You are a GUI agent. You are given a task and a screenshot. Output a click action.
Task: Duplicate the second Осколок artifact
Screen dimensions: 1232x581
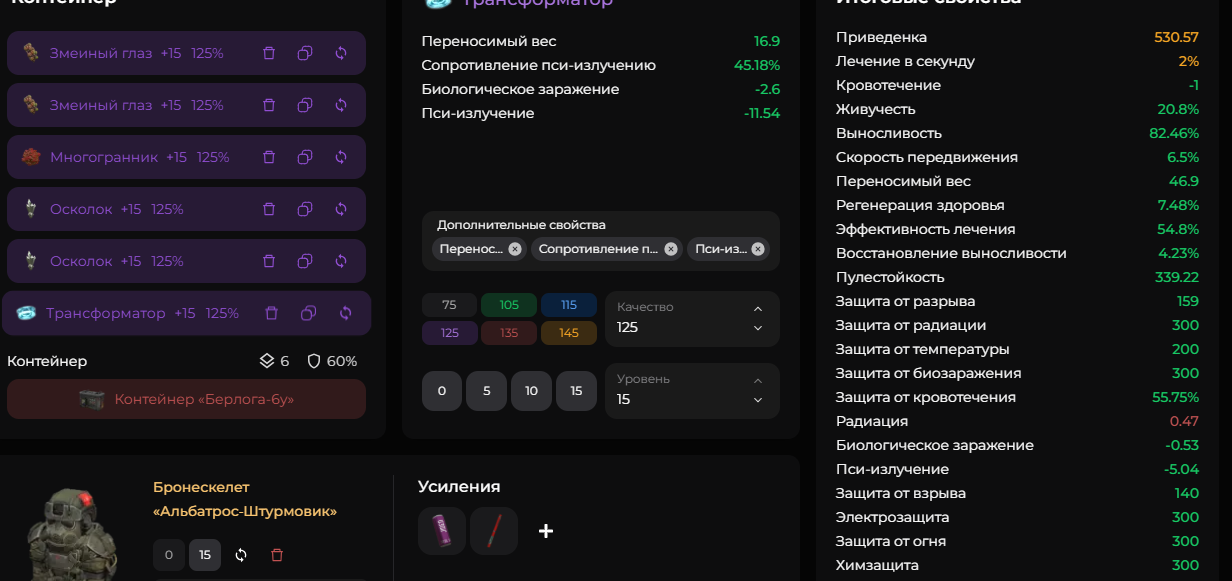pyautogui.click(x=305, y=261)
